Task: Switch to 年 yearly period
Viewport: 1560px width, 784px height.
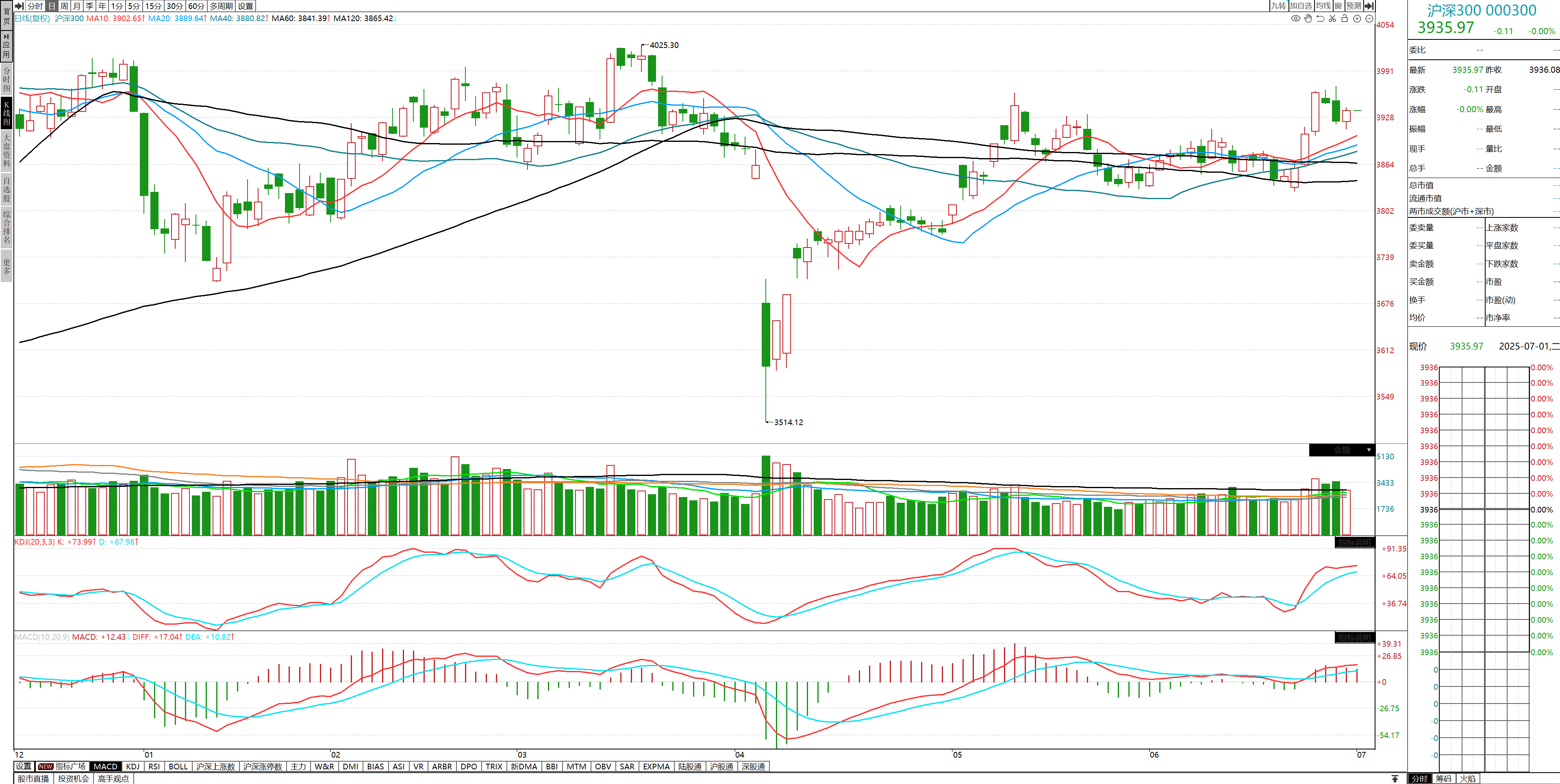Action: click(x=102, y=6)
